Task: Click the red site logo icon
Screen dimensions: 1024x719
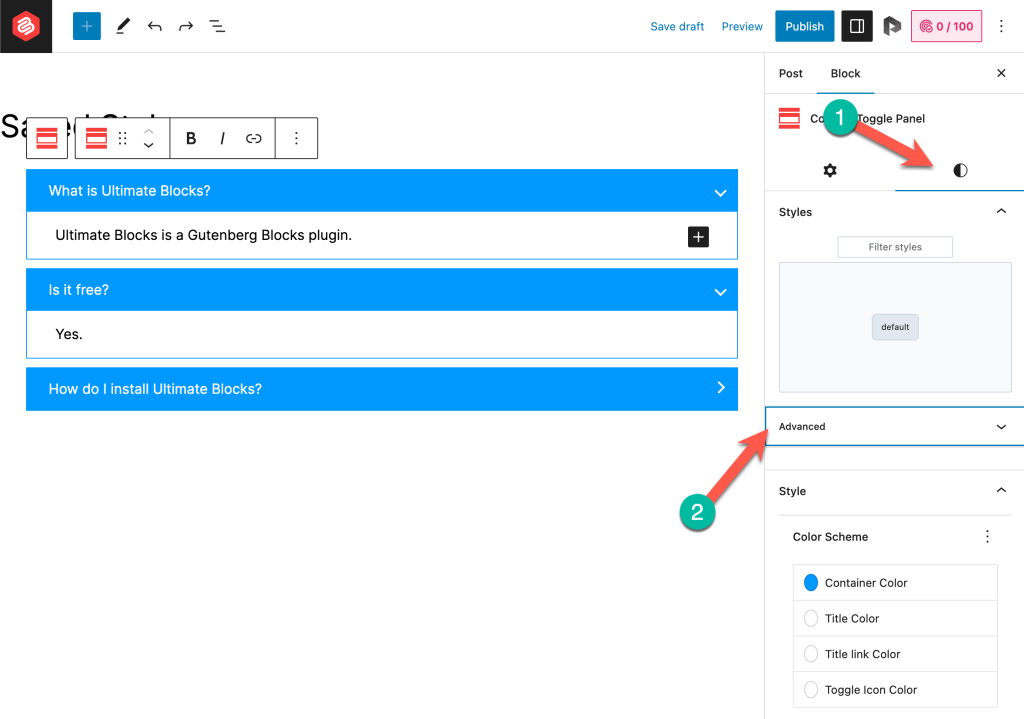Action: pyautogui.click(x=26, y=26)
